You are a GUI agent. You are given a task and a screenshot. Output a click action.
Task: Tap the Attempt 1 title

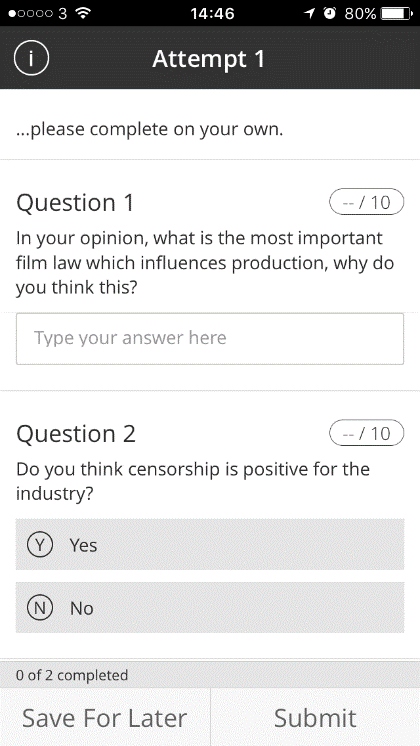click(x=208, y=59)
